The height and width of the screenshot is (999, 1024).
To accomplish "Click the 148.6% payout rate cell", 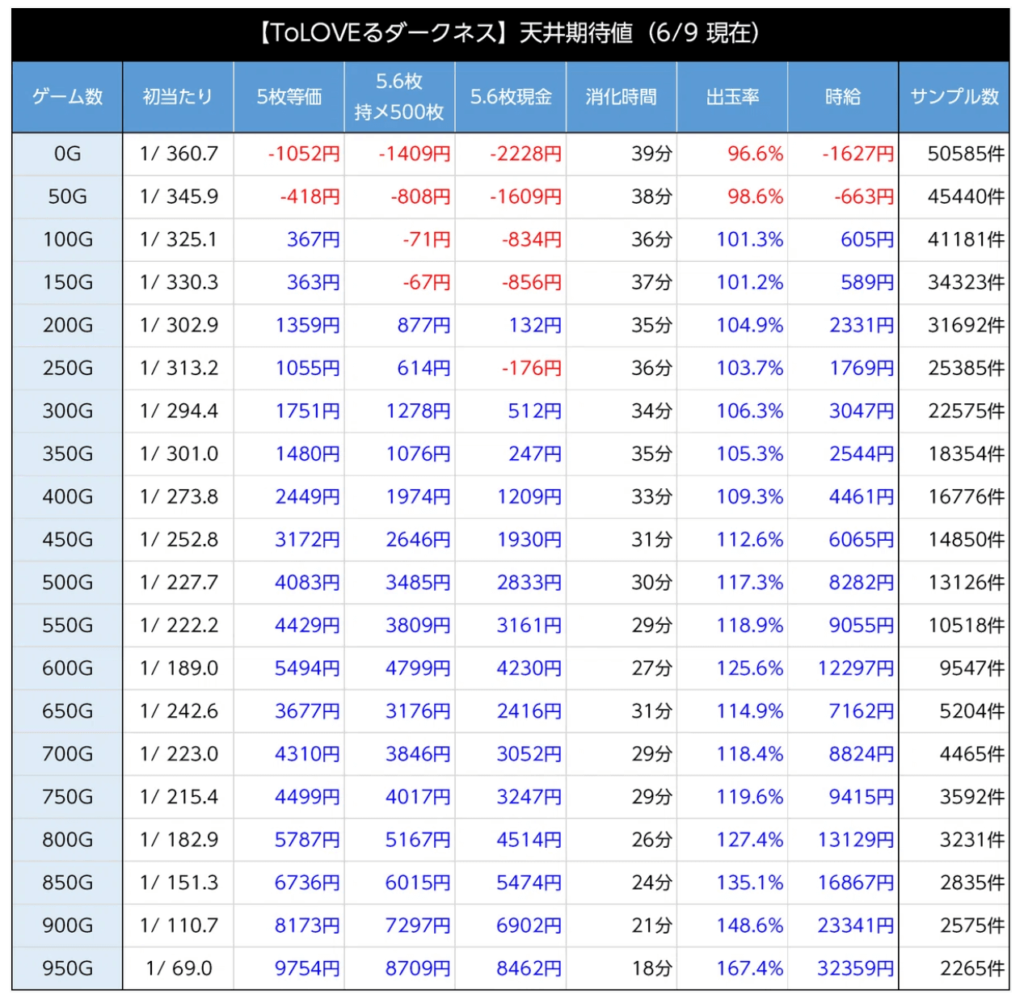I will click(x=732, y=925).
